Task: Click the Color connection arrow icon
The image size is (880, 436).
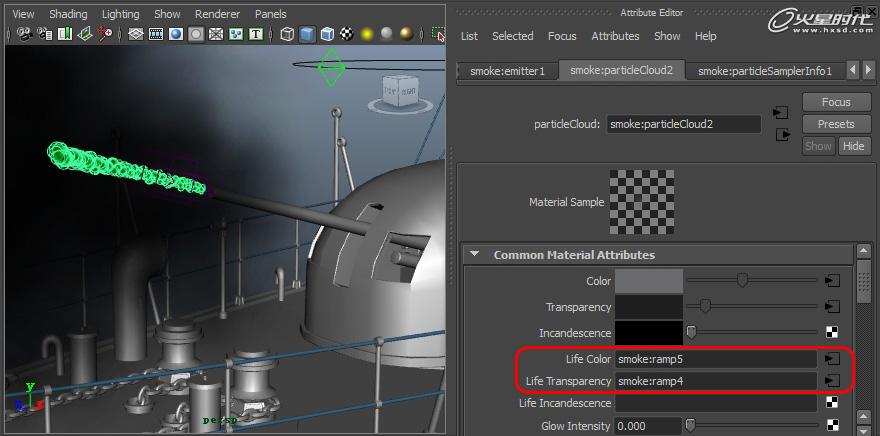Action: click(x=832, y=281)
